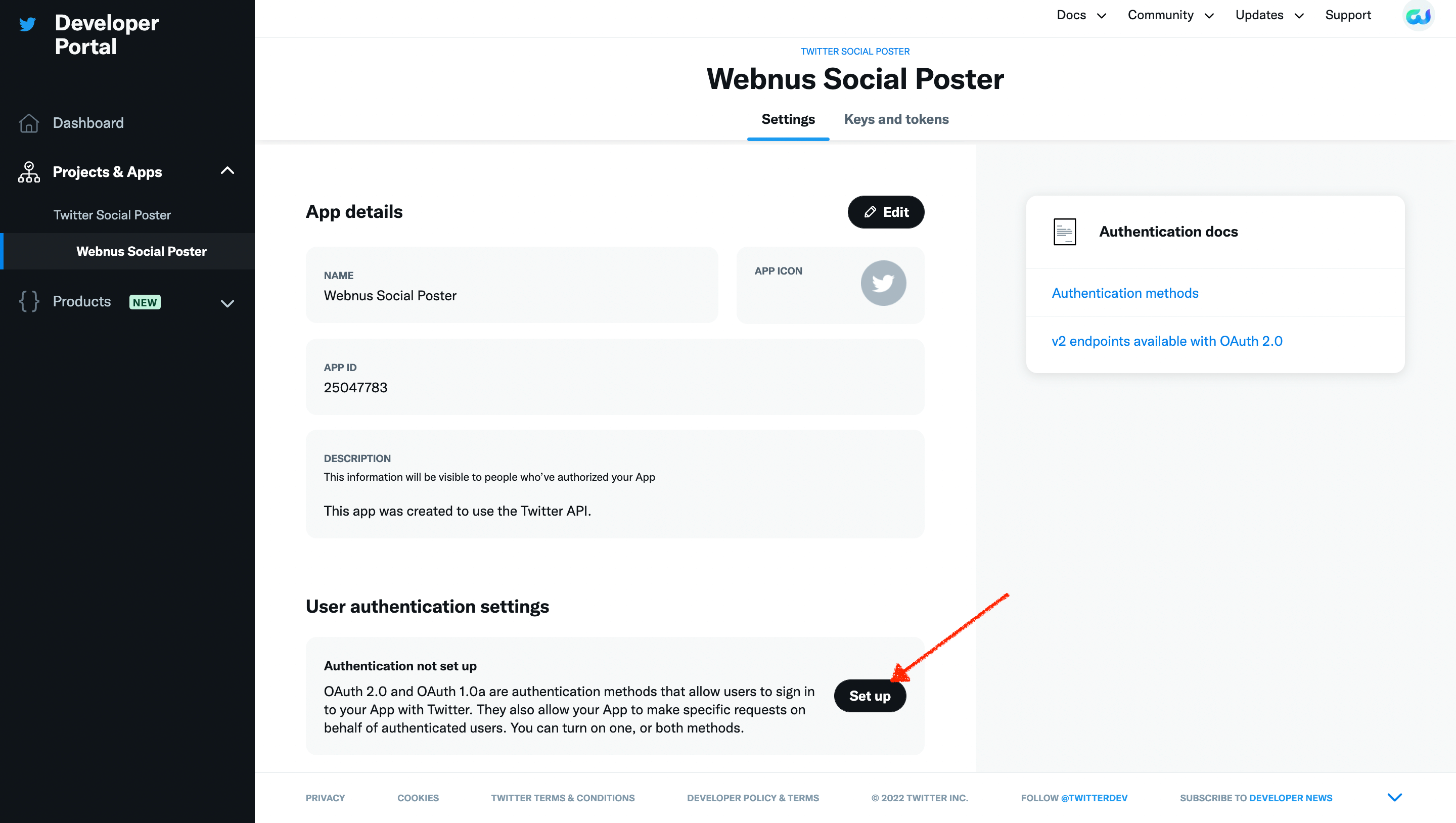Image resolution: width=1456 pixels, height=823 pixels.
Task: Select Twitter Social Poster project in sidebar
Action: point(112,215)
